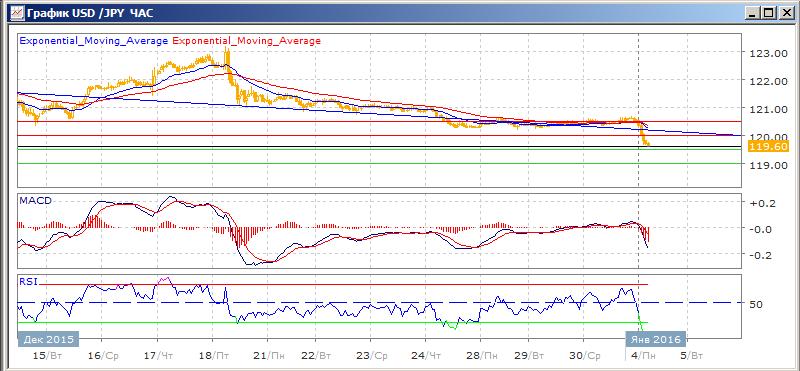The image size is (800, 371).
Task: Minimize the USD/JPY chart window
Action: (753, 13)
